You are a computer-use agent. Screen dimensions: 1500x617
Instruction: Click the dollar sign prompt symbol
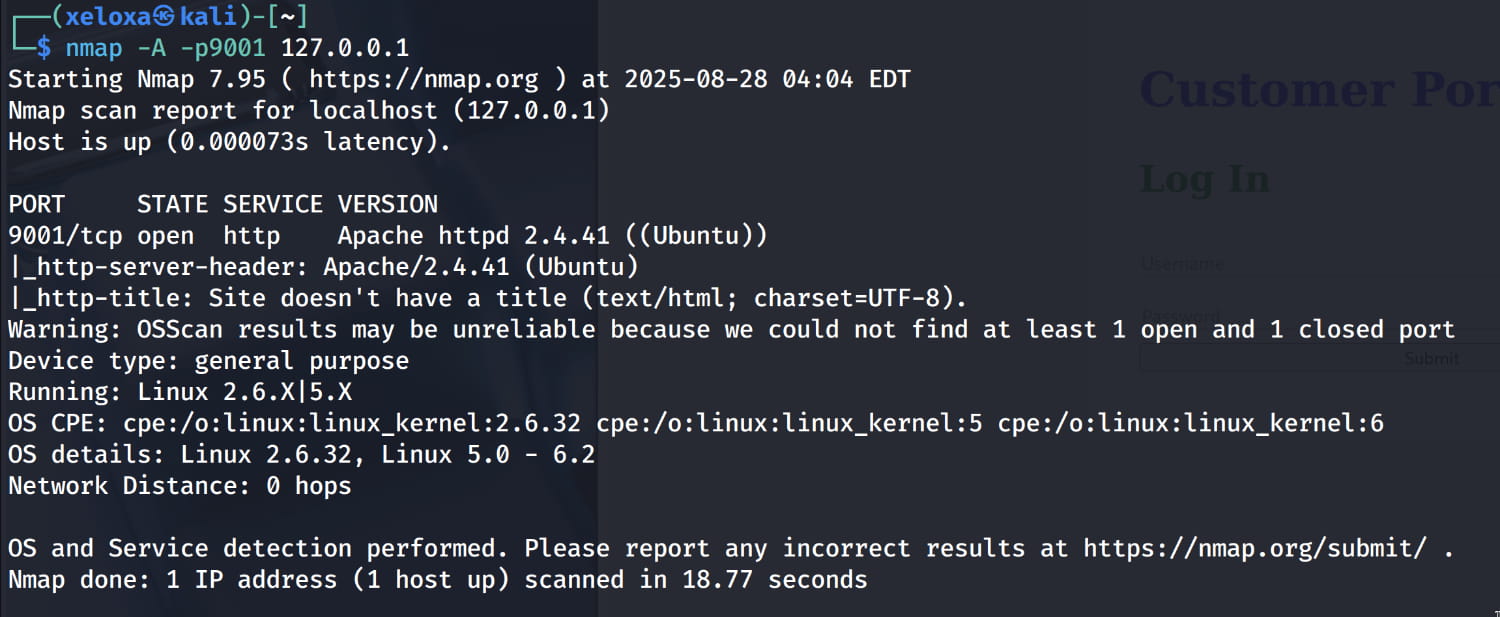(45, 48)
